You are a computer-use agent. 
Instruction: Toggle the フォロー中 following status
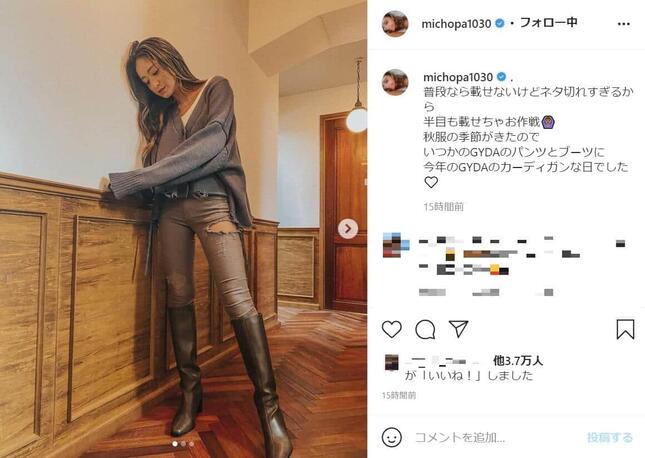[549, 23]
